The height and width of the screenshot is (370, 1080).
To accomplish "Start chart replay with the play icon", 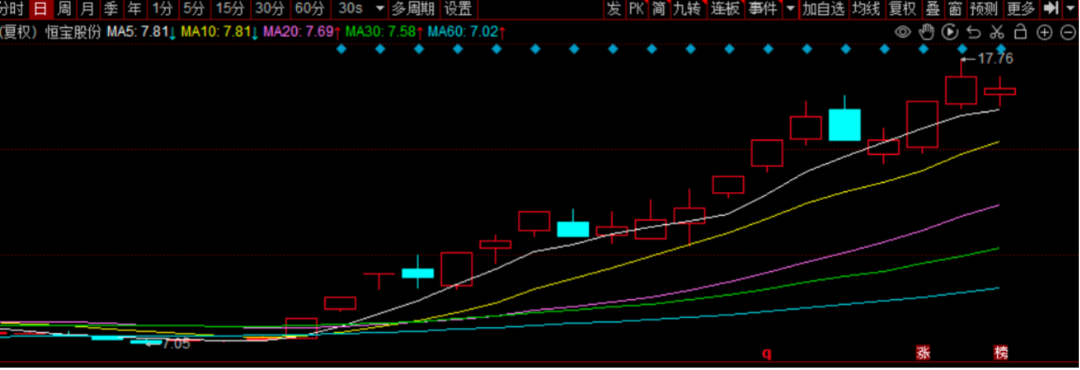I will click(950, 32).
